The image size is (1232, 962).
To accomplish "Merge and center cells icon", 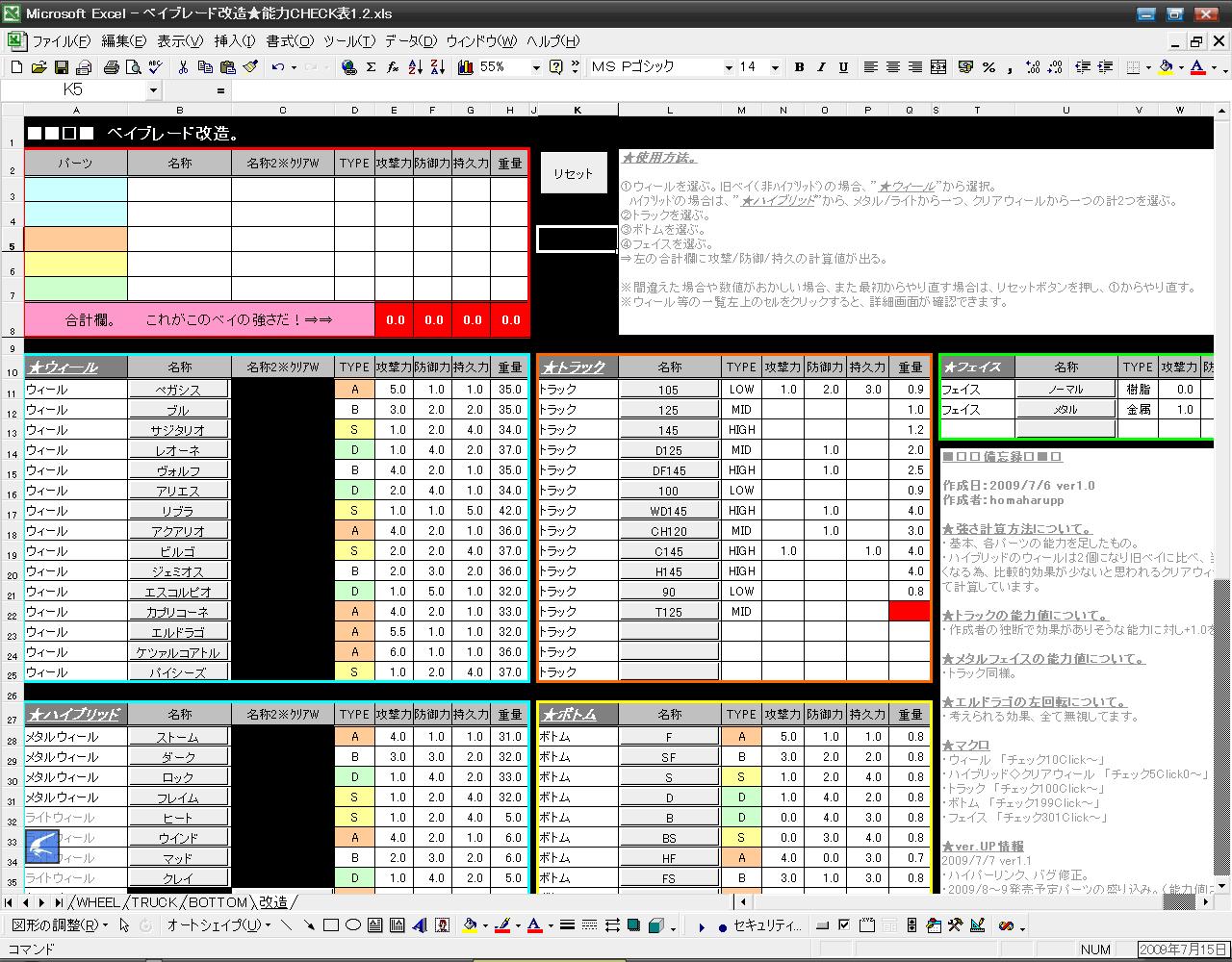I will [x=938, y=67].
